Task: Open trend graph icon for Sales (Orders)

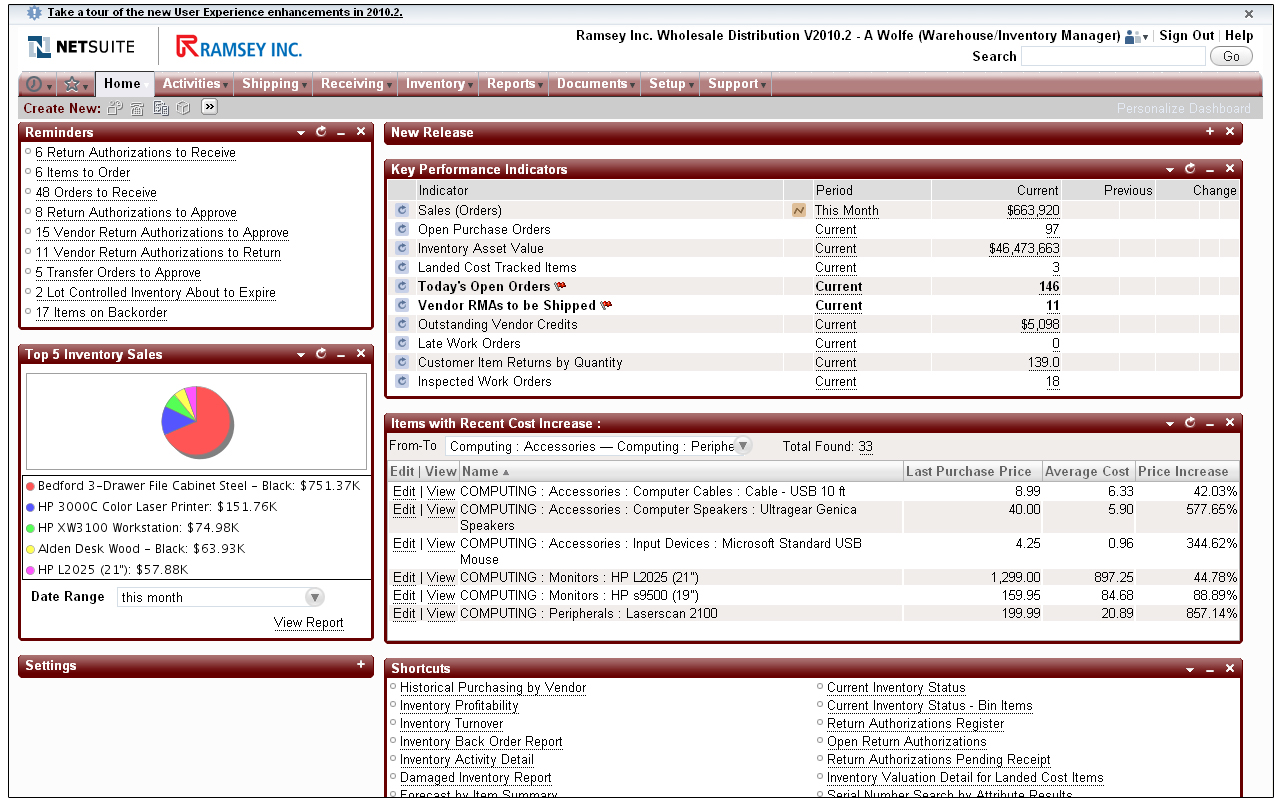Action: click(798, 211)
